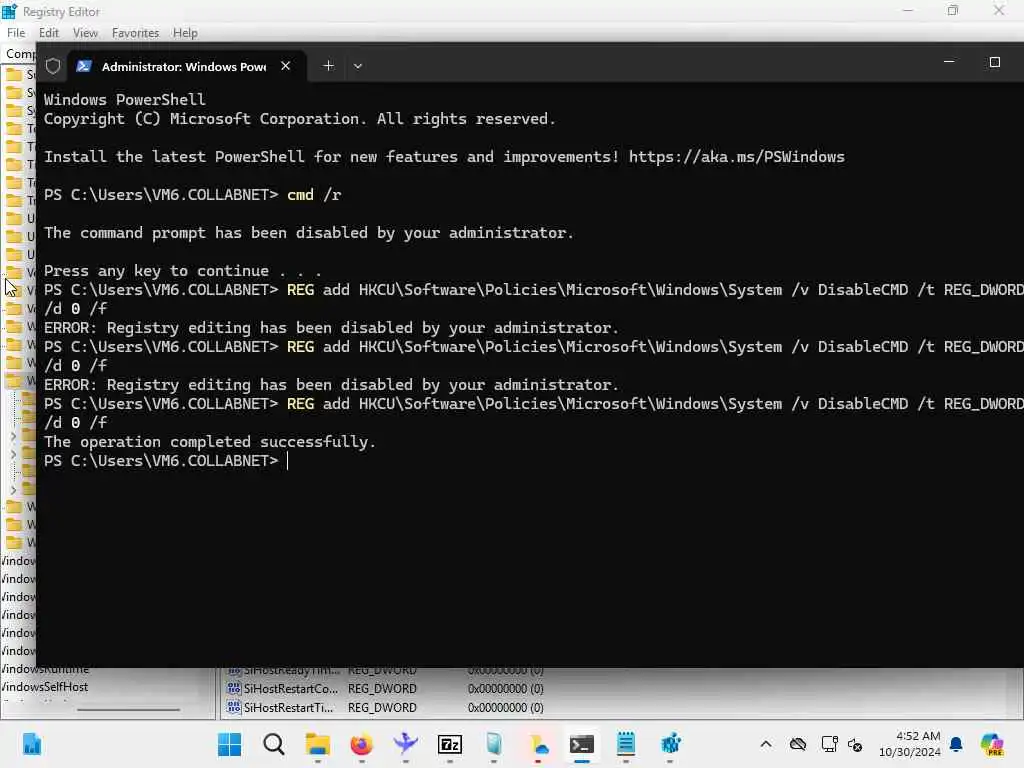Select the SiHostRestartTi... value name
Viewport: 1024px width, 768px height.
pos(288,708)
